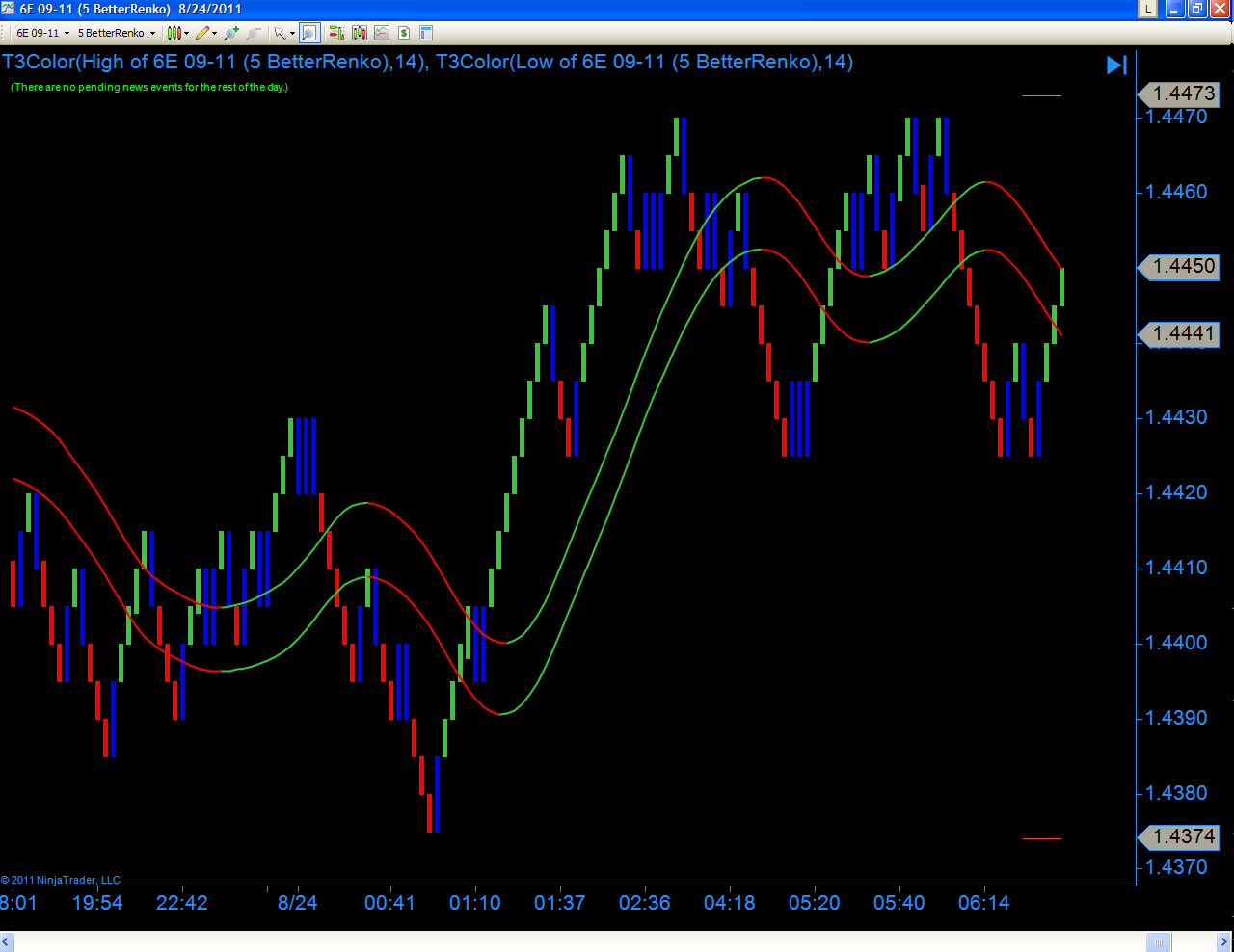Screen dimensions: 1234x952
Task: Select the pointer cursor tool
Action: [281, 33]
